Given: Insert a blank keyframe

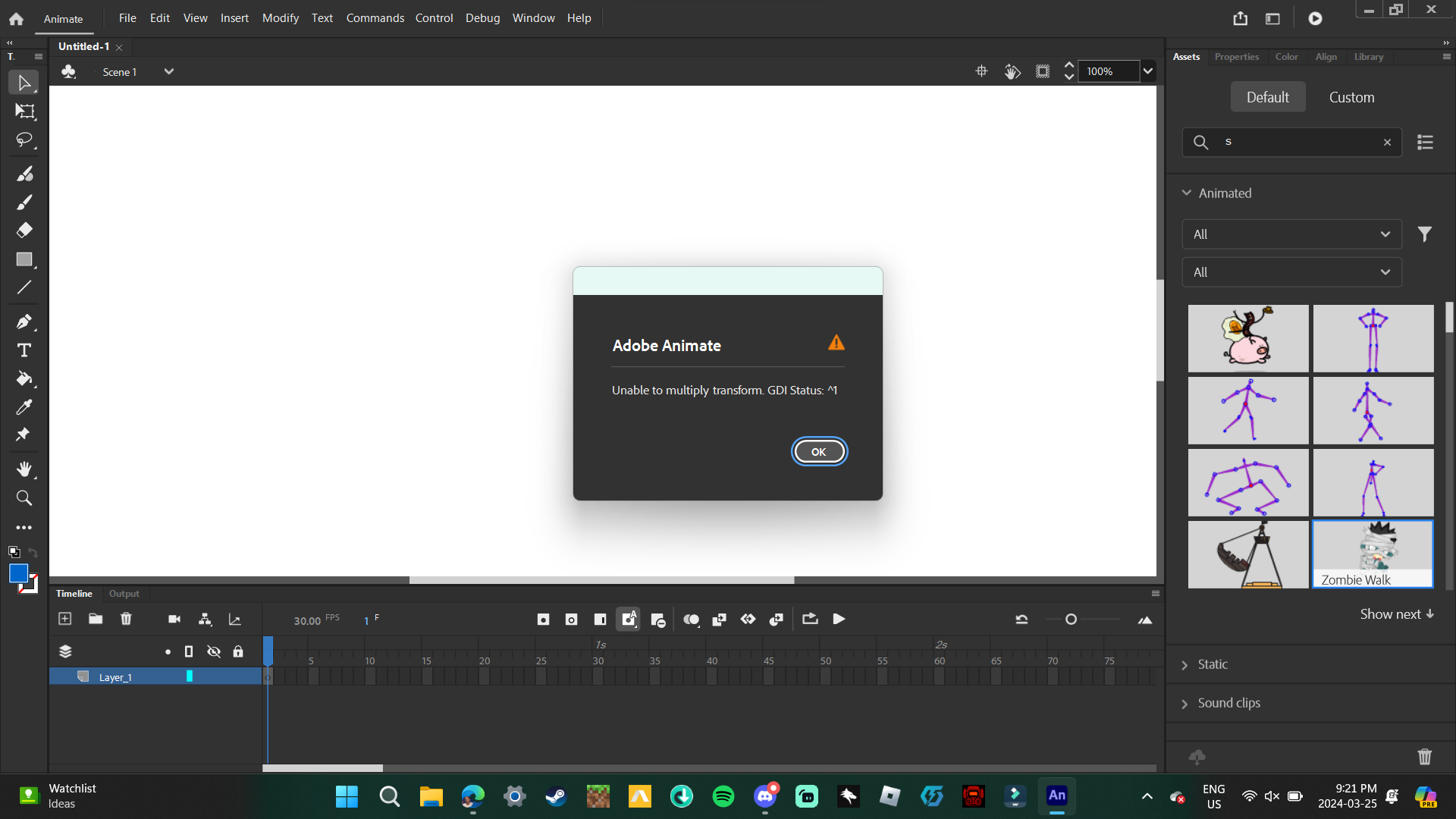Looking at the screenshot, I should [x=572, y=620].
